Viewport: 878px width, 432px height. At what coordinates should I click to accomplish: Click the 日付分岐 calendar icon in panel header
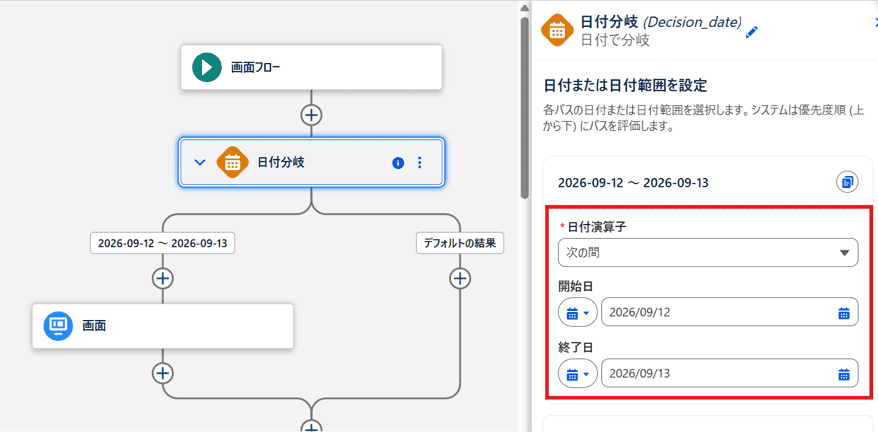(x=557, y=31)
